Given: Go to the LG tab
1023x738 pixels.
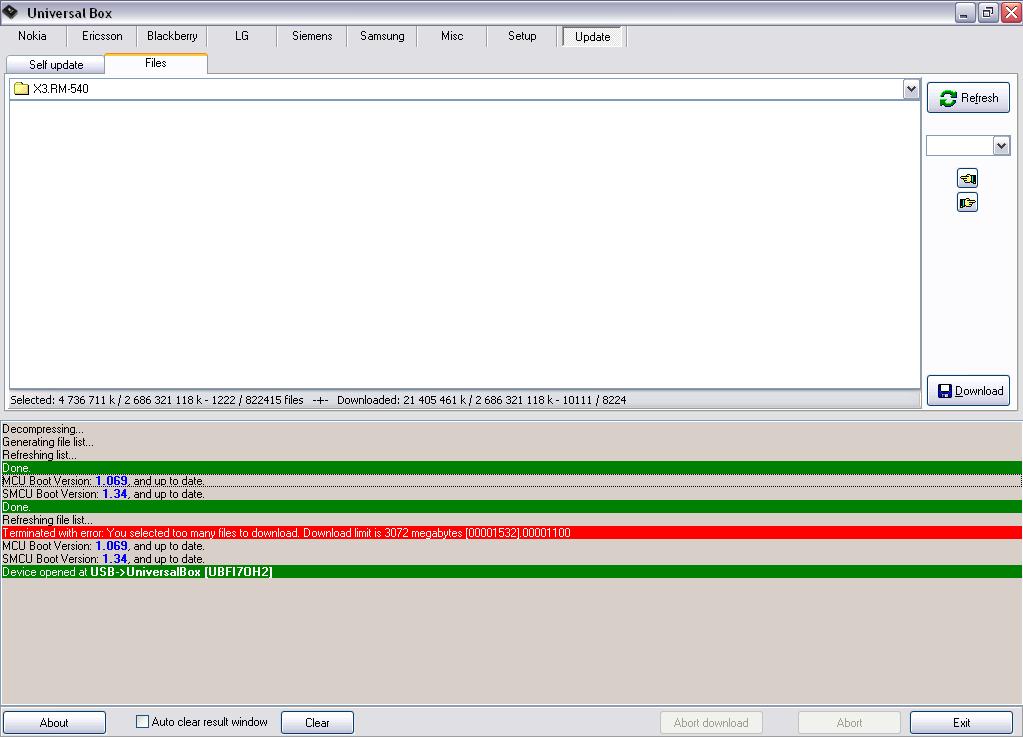Looking at the screenshot, I should click(242, 36).
